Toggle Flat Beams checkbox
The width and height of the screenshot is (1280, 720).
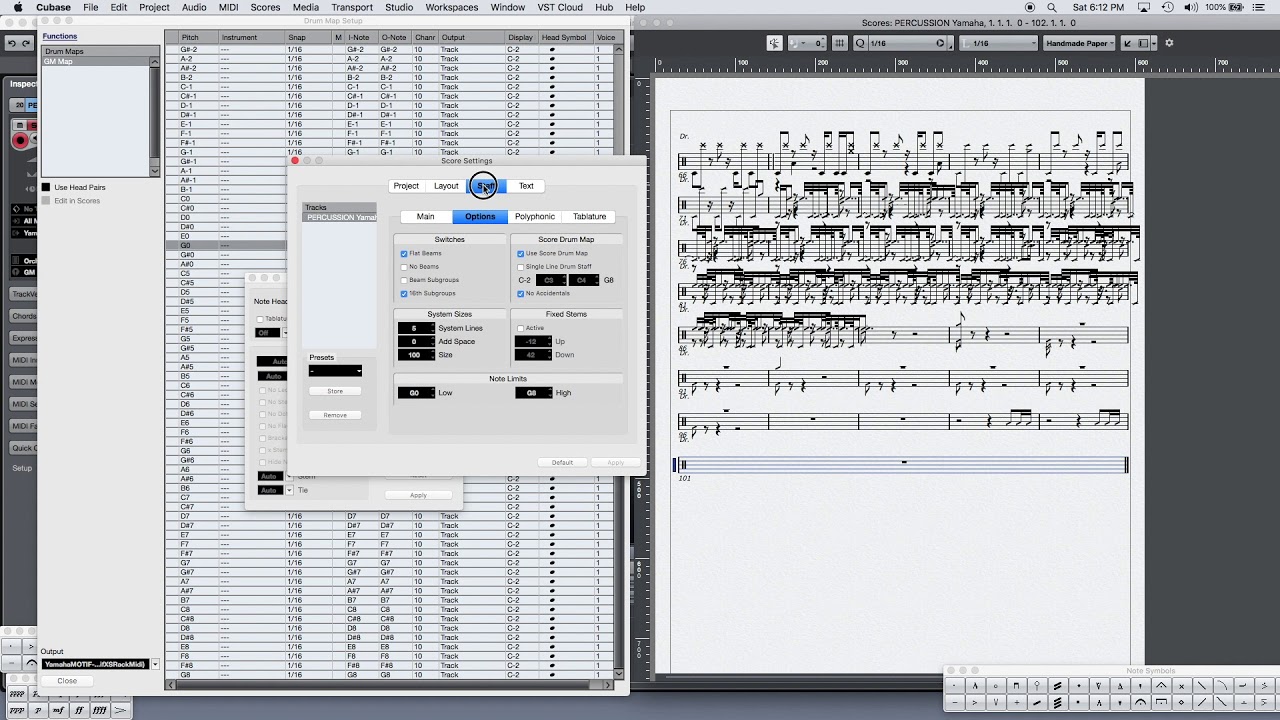(404, 254)
